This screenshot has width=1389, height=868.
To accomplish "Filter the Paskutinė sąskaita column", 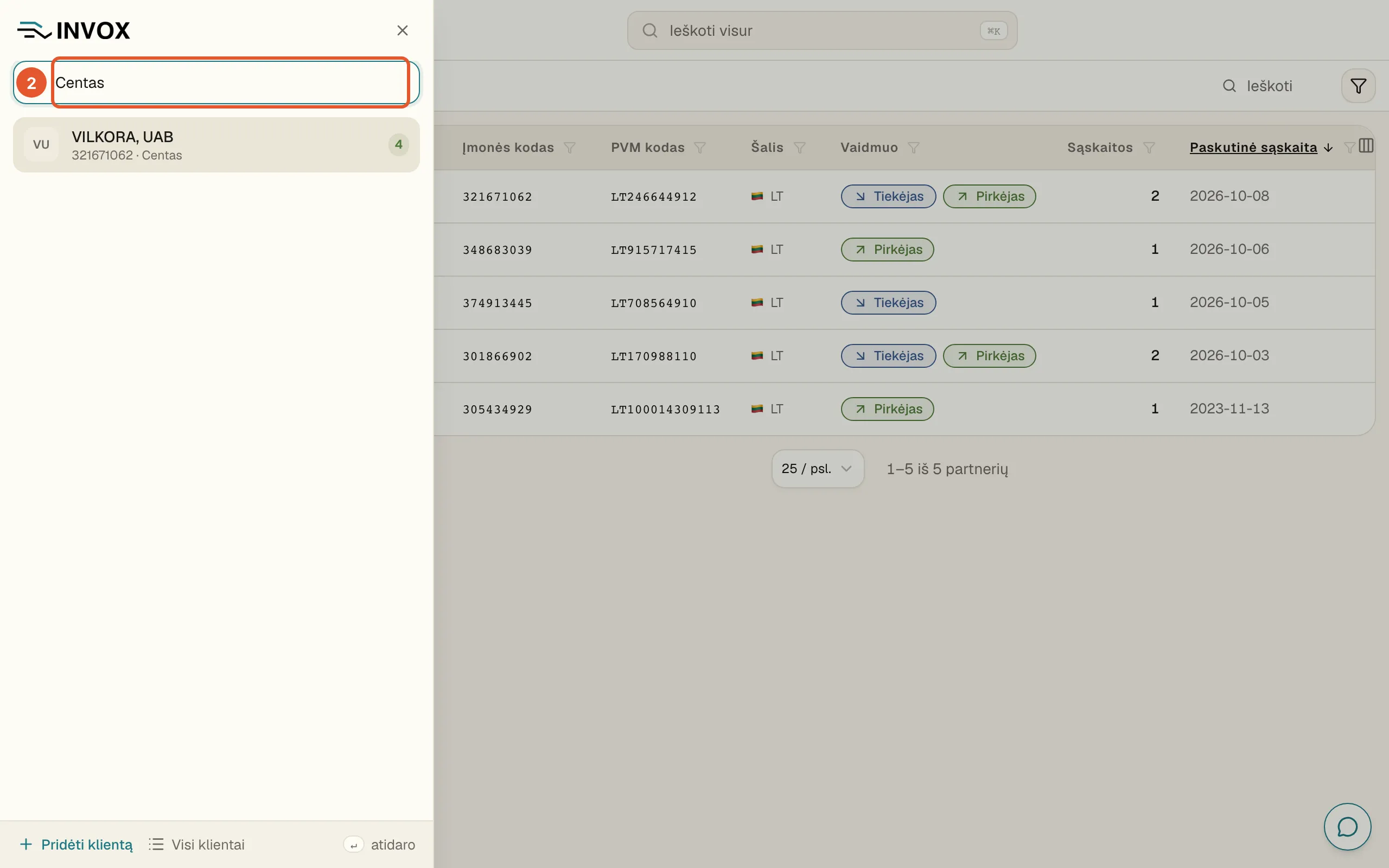I will point(1349,148).
